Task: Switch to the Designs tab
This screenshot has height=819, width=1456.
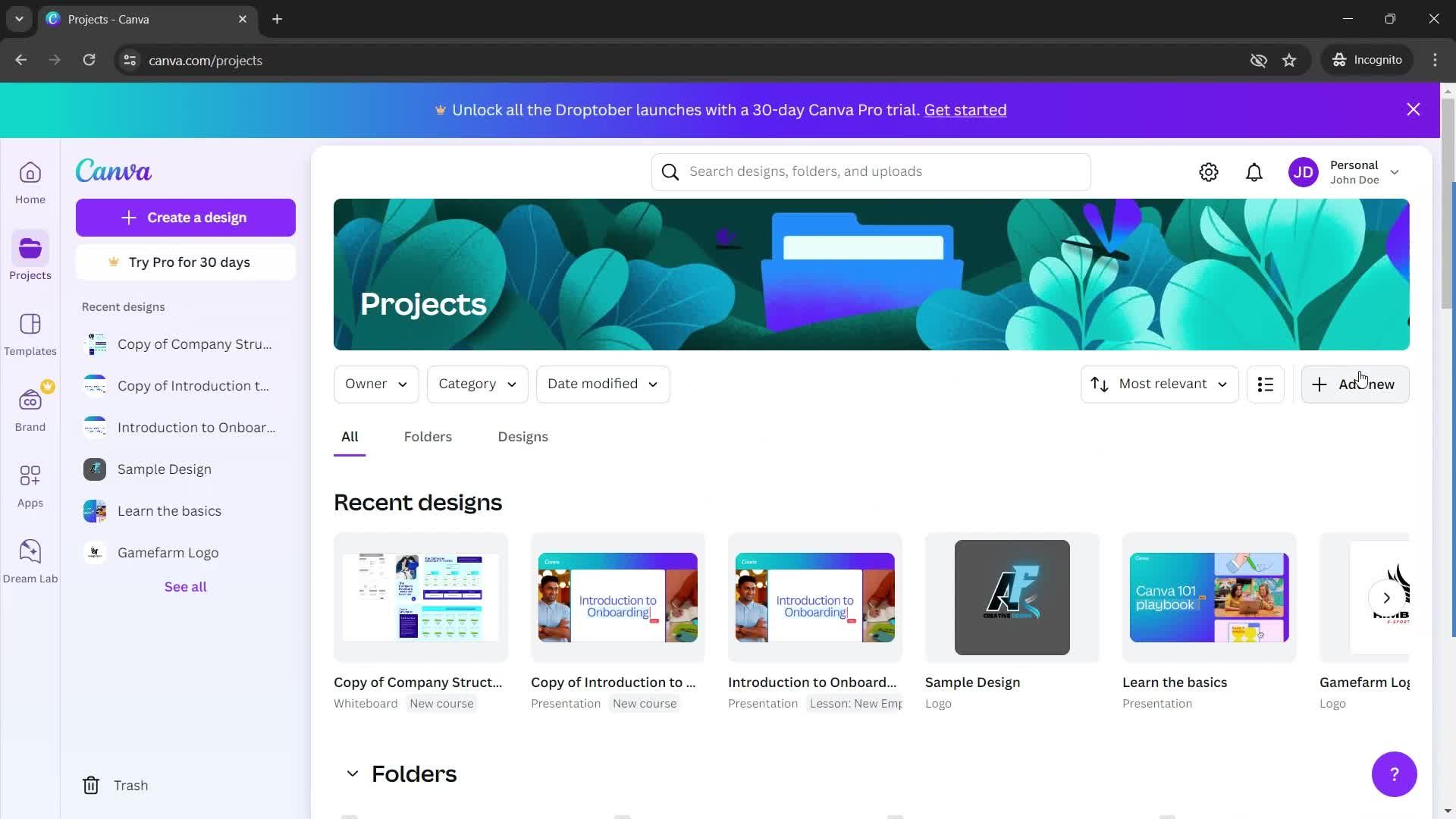Action: (523, 436)
